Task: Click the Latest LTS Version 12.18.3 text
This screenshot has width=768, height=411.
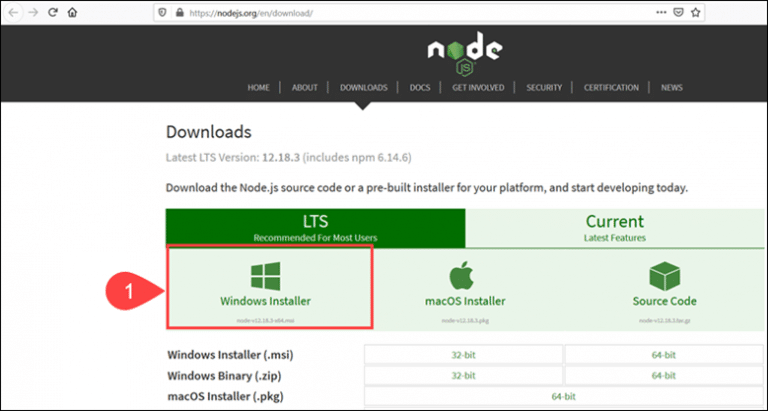Action: pos(288,158)
